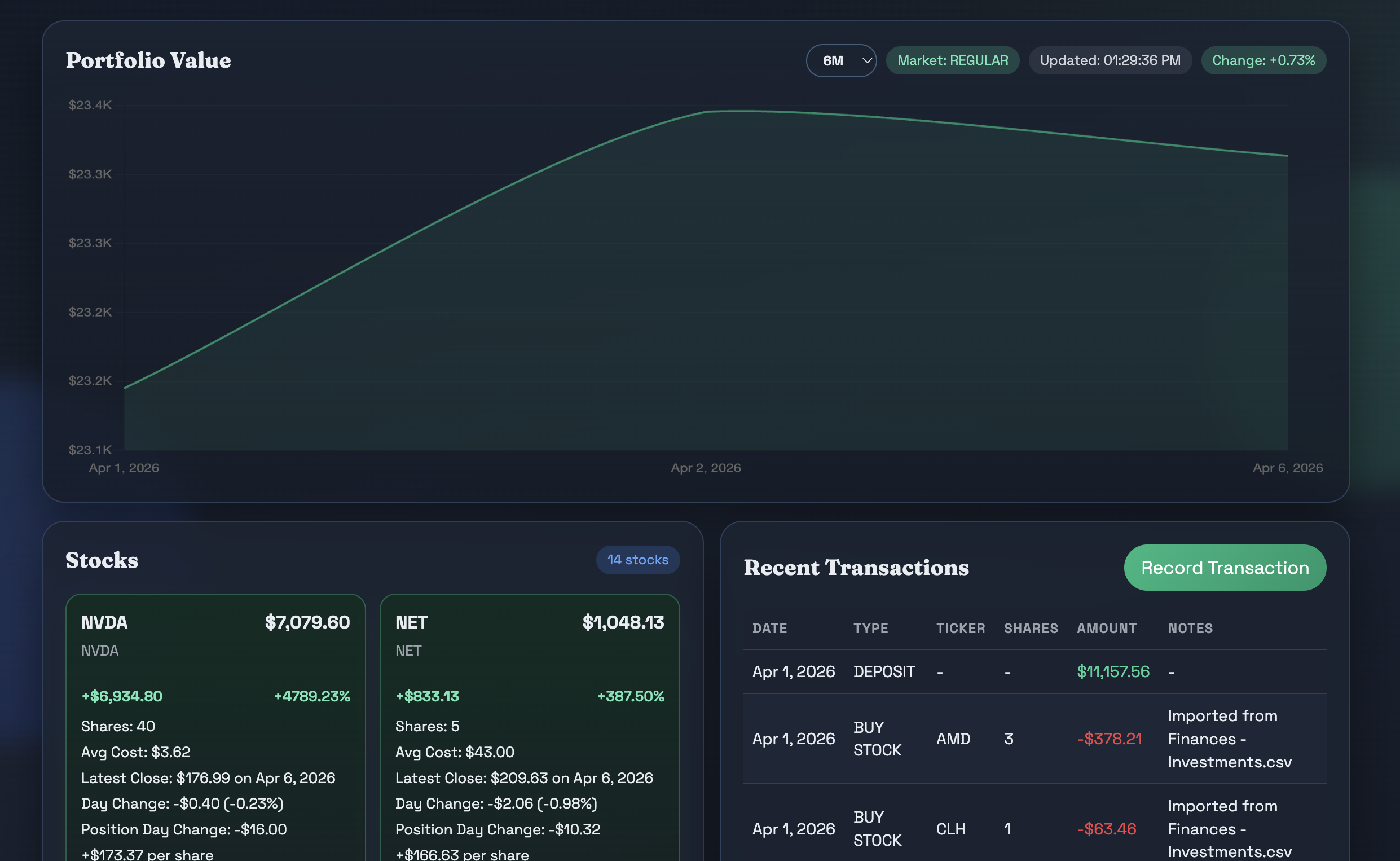Open the Finances - Investments.csv import note

(1228, 739)
